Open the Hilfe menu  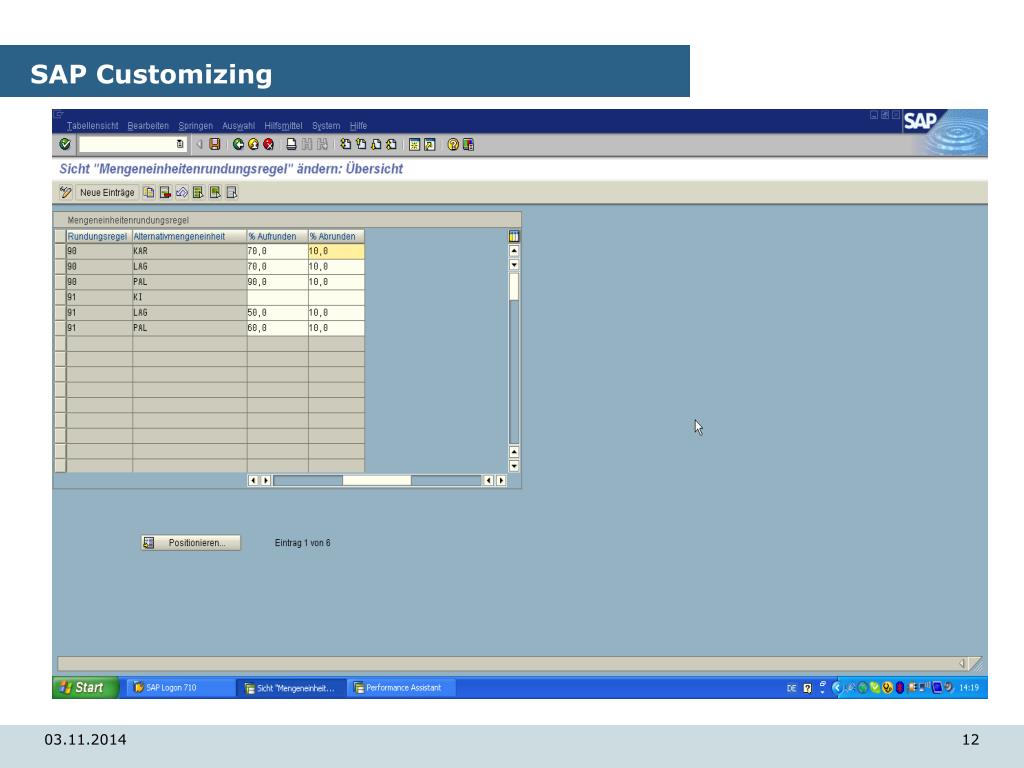[359, 125]
